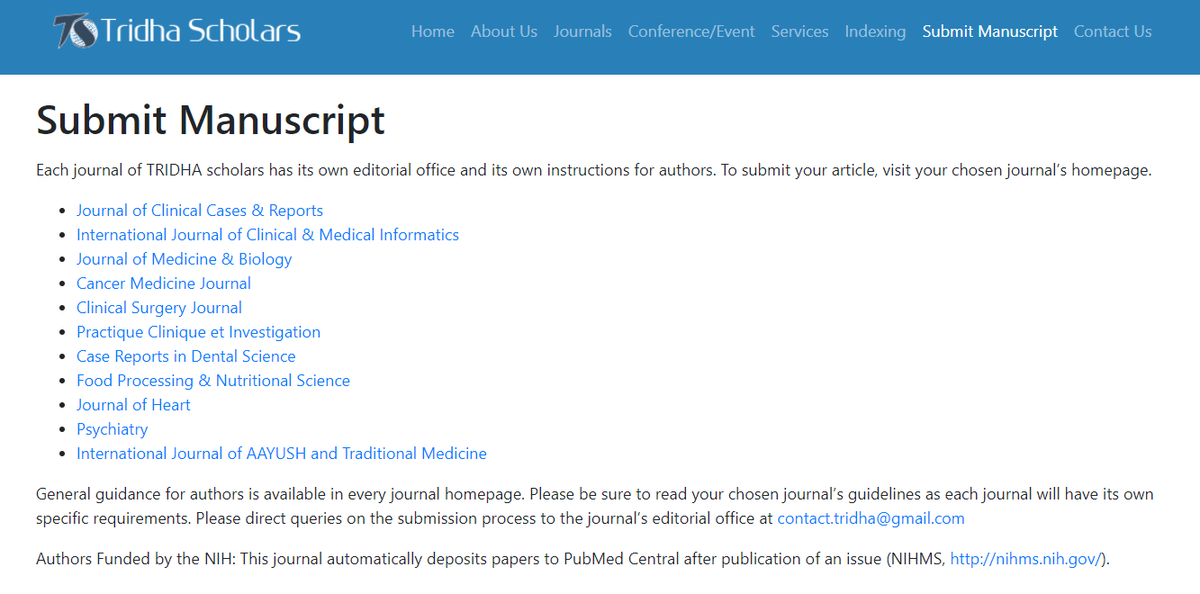Open Case Reports in Dental Science
1200x594 pixels.
tap(186, 356)
